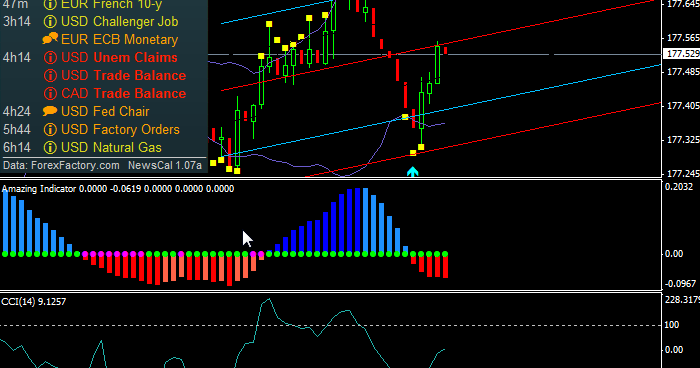
Task: Click red info icon beside CAD Trade Balance
Action: pyautogui.click(x=50, y=93)
